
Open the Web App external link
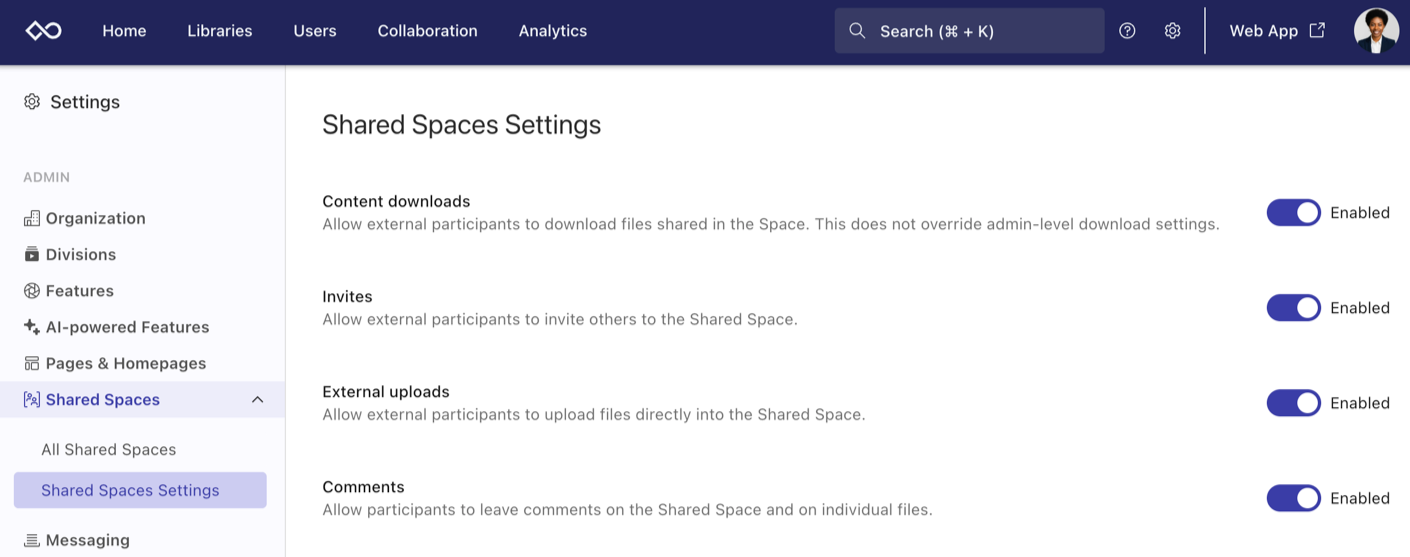click(x=1277, y=31)
